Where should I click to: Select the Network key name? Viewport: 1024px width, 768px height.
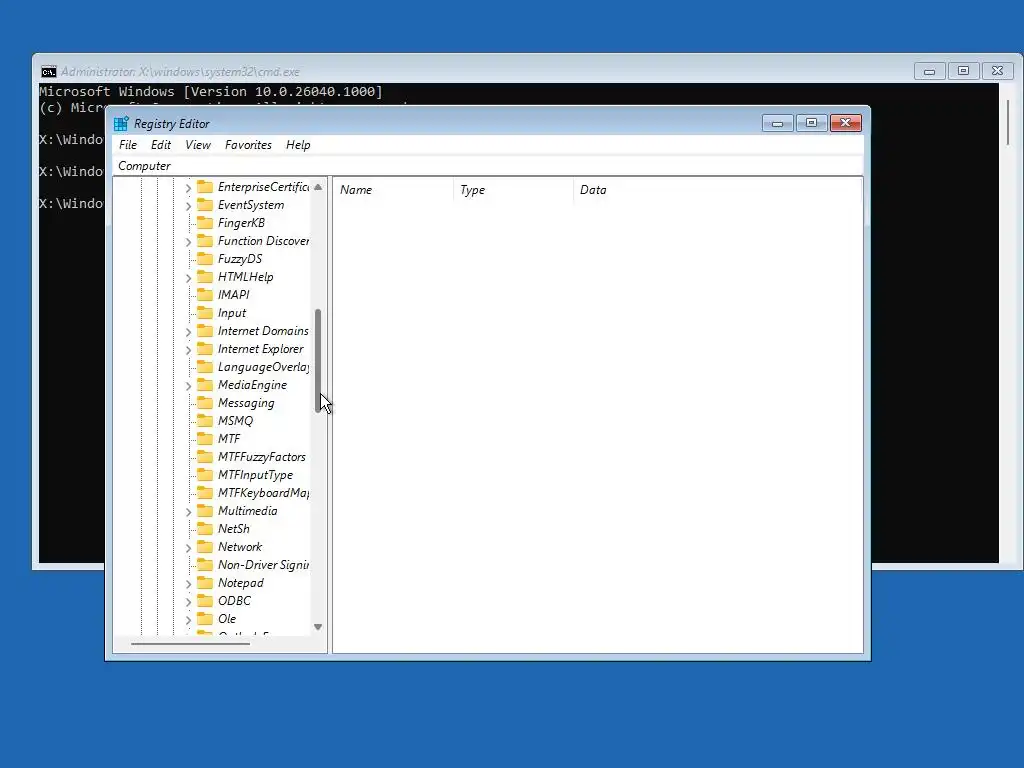[240, 547]
